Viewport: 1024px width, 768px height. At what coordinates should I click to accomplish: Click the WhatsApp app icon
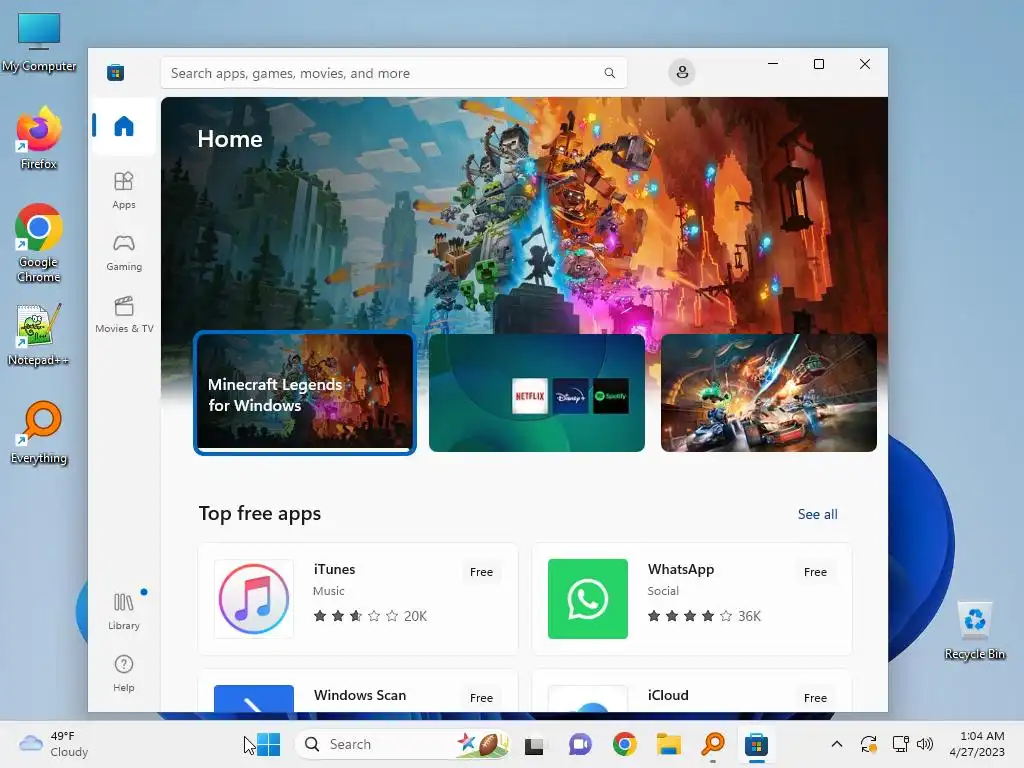click(x=588, y=599)
